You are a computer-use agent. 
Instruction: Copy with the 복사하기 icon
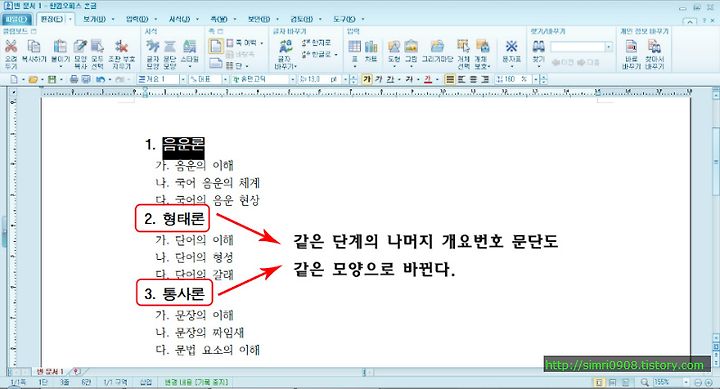34,46
